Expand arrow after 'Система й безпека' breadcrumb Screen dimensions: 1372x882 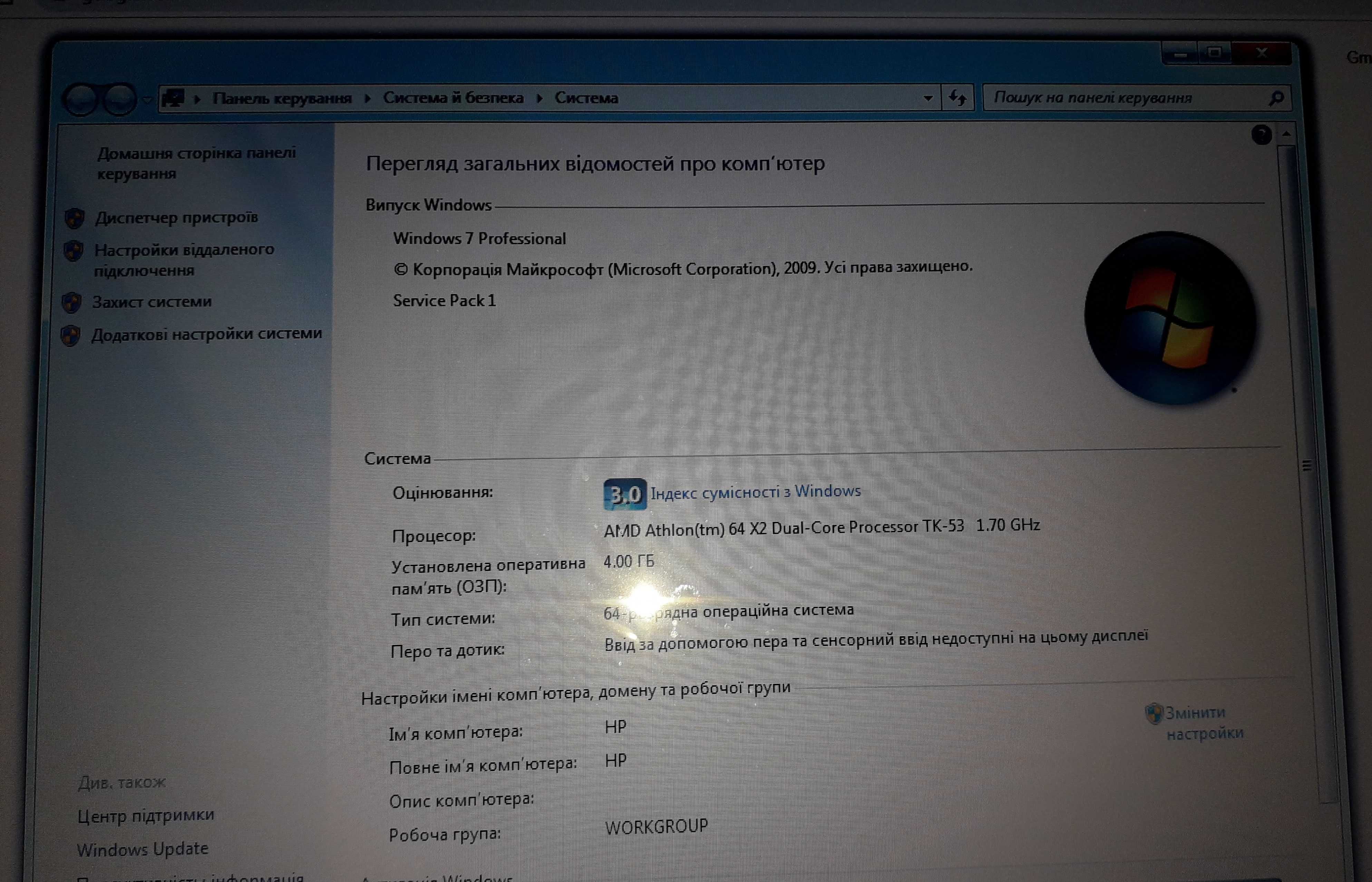coord(539,98)
